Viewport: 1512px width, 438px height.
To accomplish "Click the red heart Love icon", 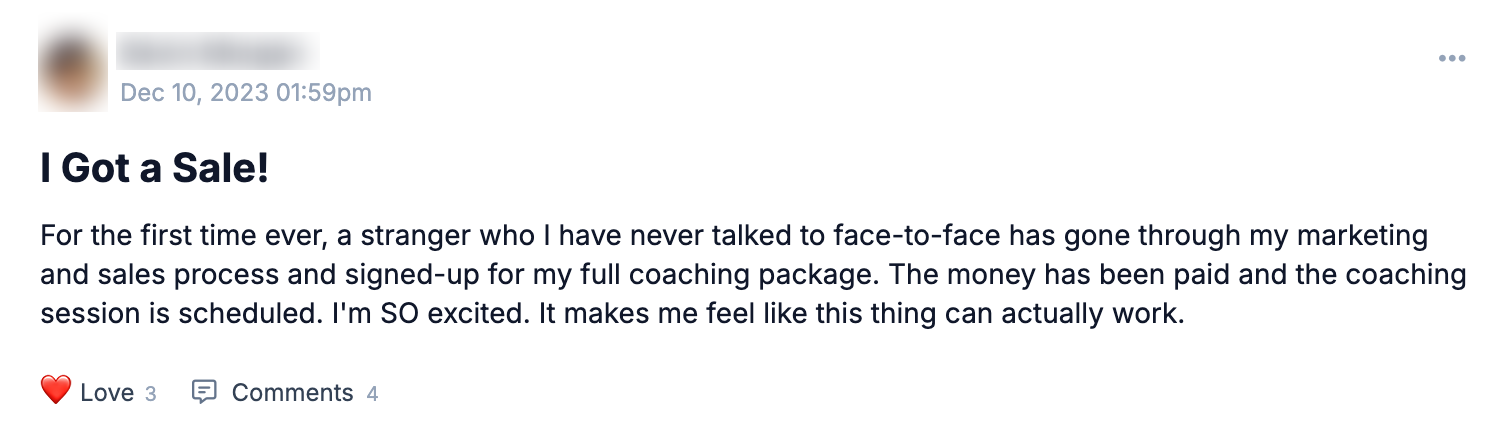I will (56, 391).
